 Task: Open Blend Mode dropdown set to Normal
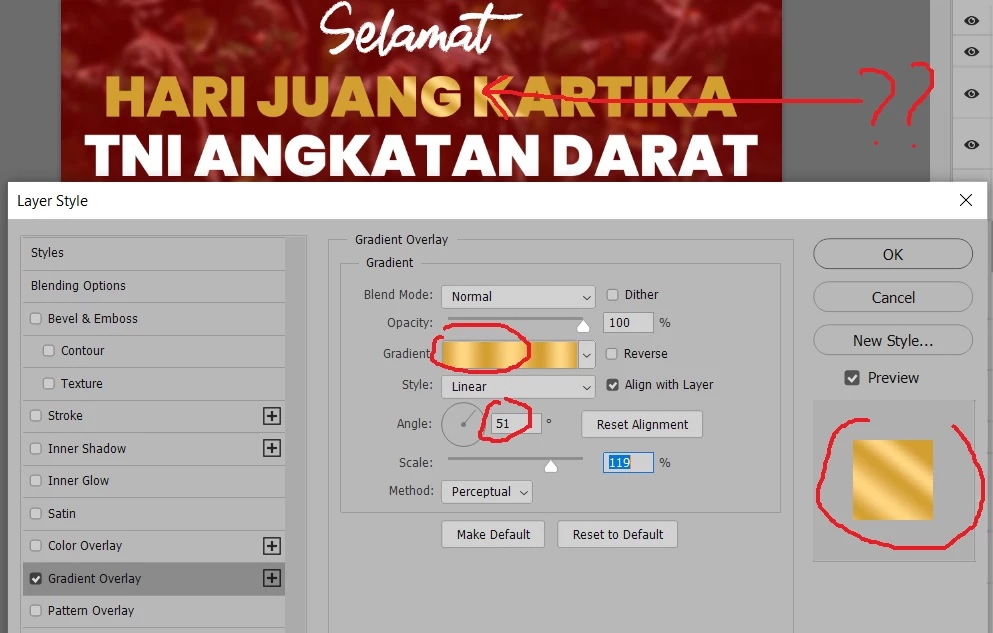tap(518, 297)
